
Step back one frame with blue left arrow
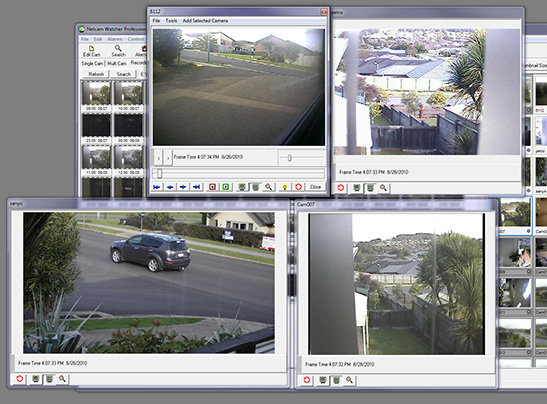(x=170, y=187)
